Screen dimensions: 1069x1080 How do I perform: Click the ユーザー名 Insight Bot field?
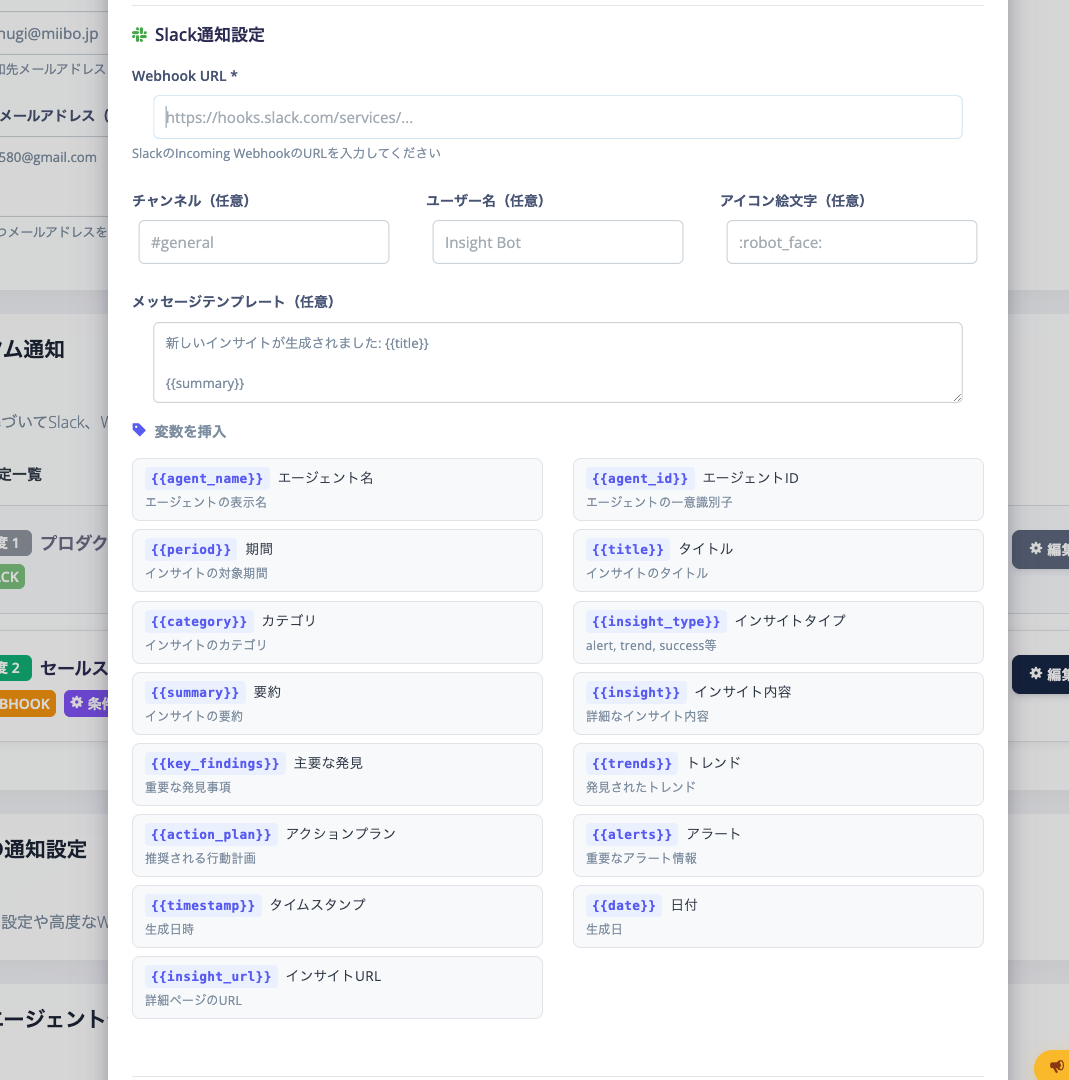(557, 242)
